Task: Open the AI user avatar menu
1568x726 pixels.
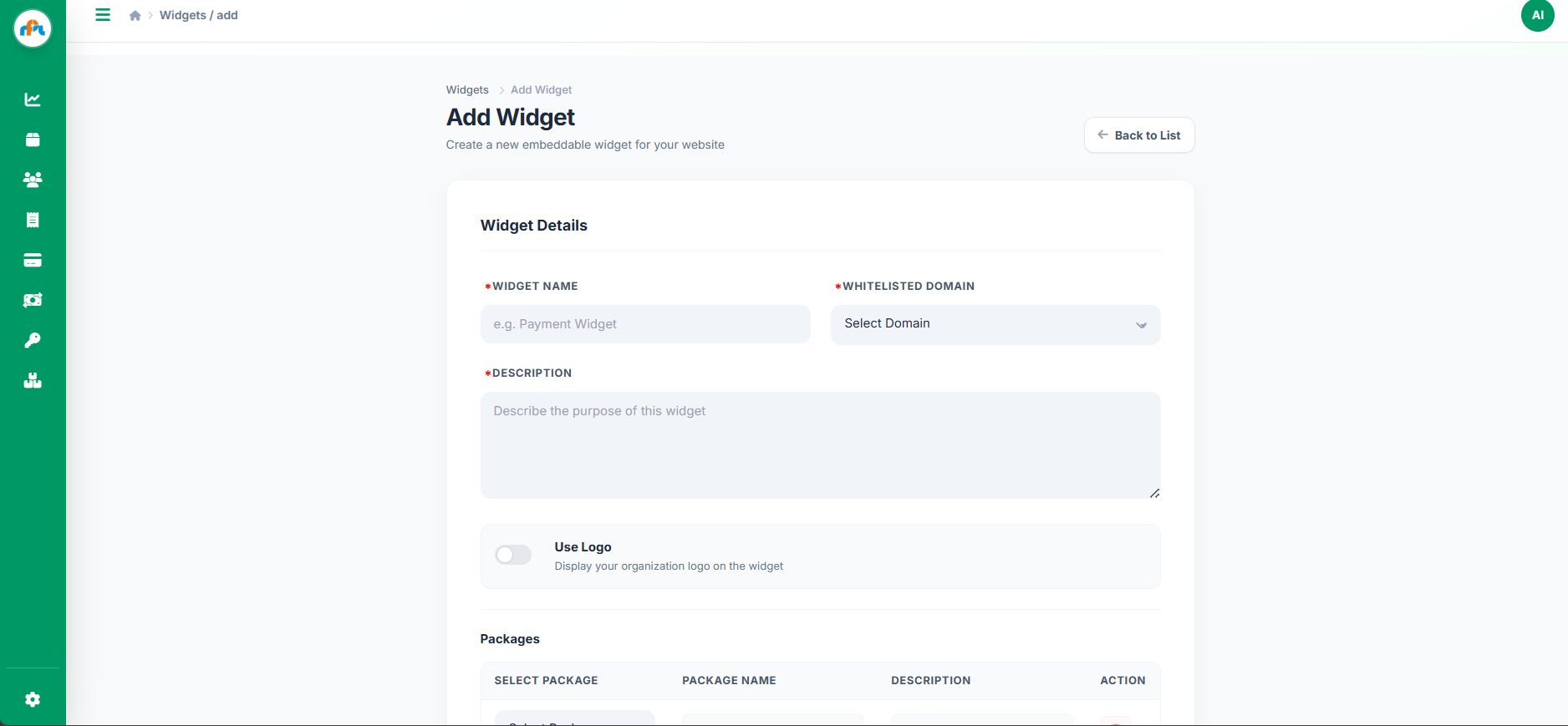Action: [x=1537, y=15]
